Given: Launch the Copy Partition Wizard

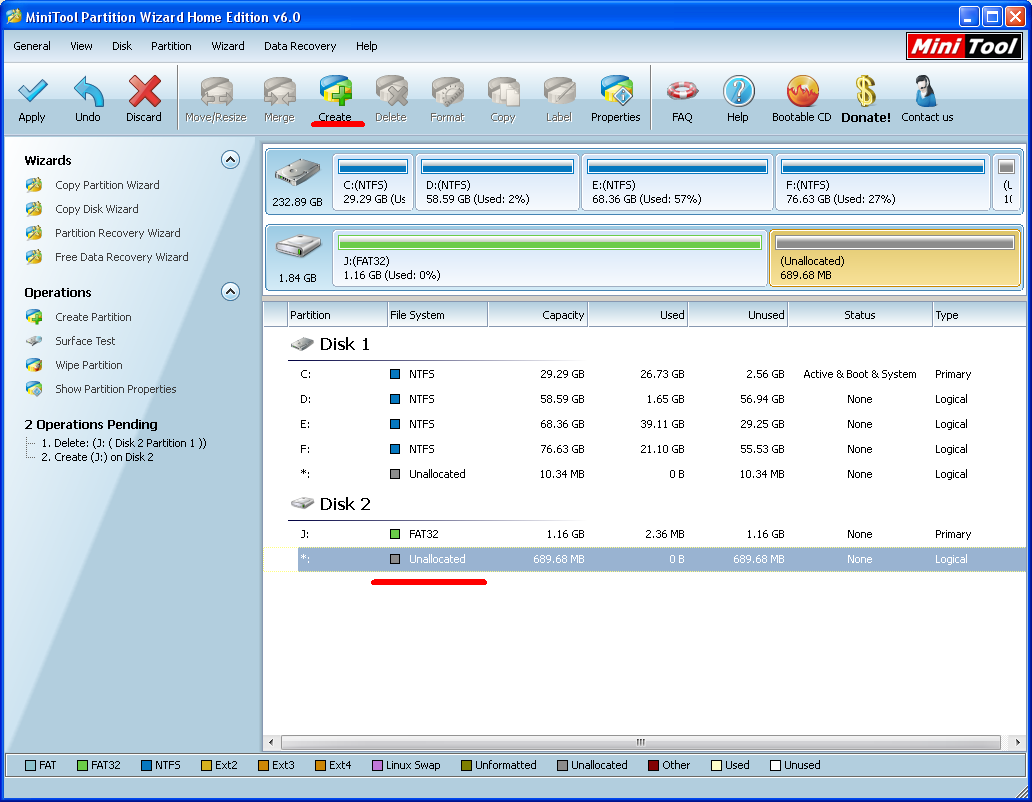Looking at the screenshot, I should click(x=107, y=185).
